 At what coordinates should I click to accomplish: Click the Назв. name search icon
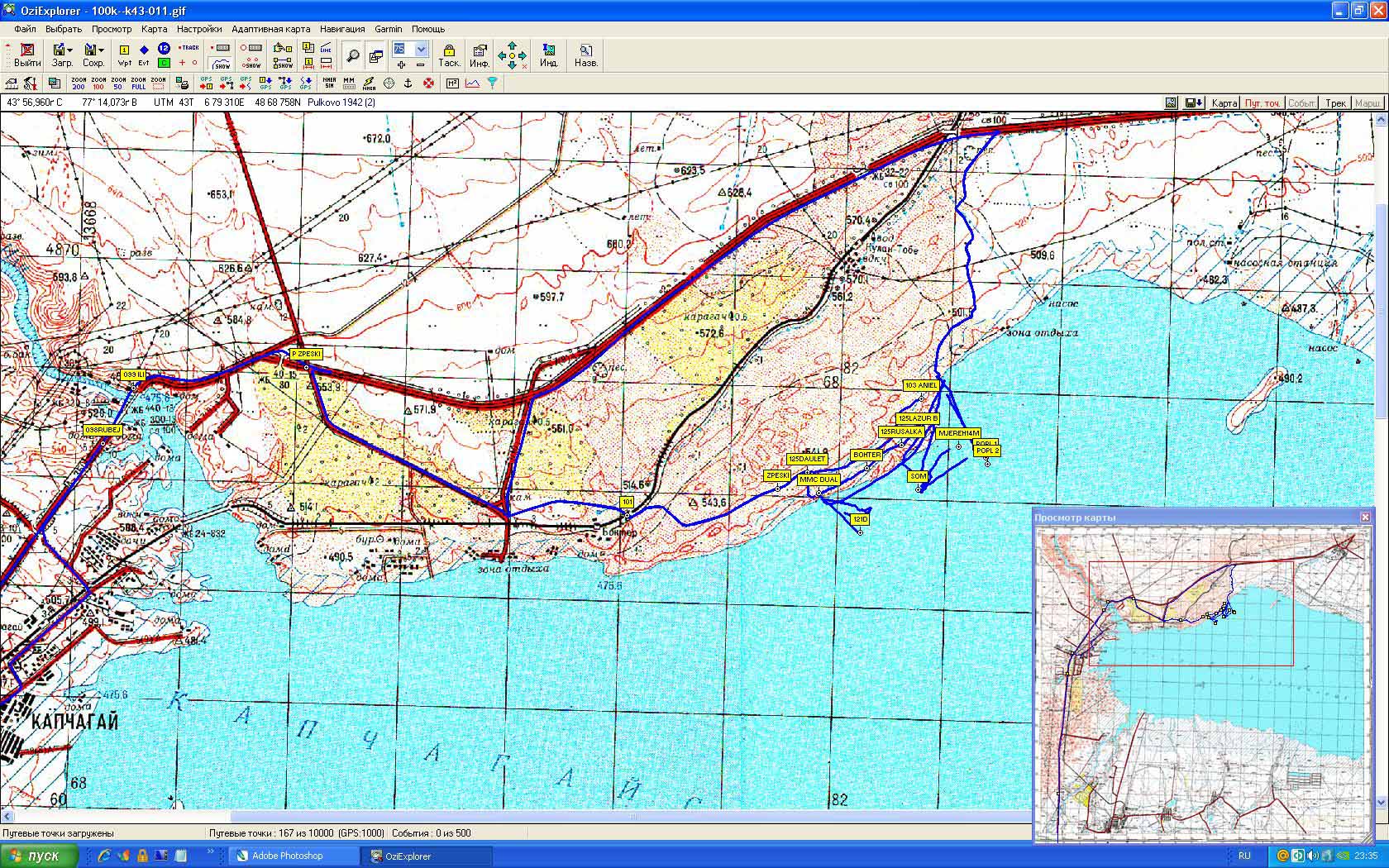(585, 55)
